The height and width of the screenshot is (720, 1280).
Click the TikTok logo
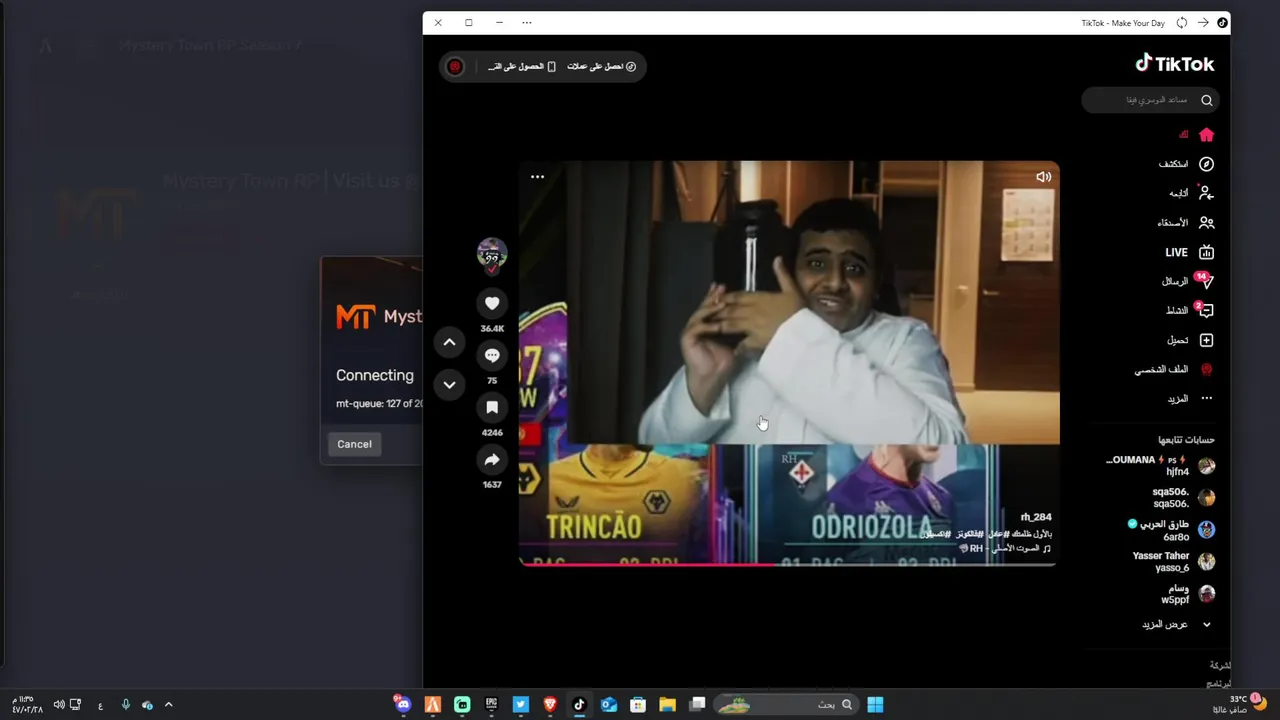point(1175,63)
